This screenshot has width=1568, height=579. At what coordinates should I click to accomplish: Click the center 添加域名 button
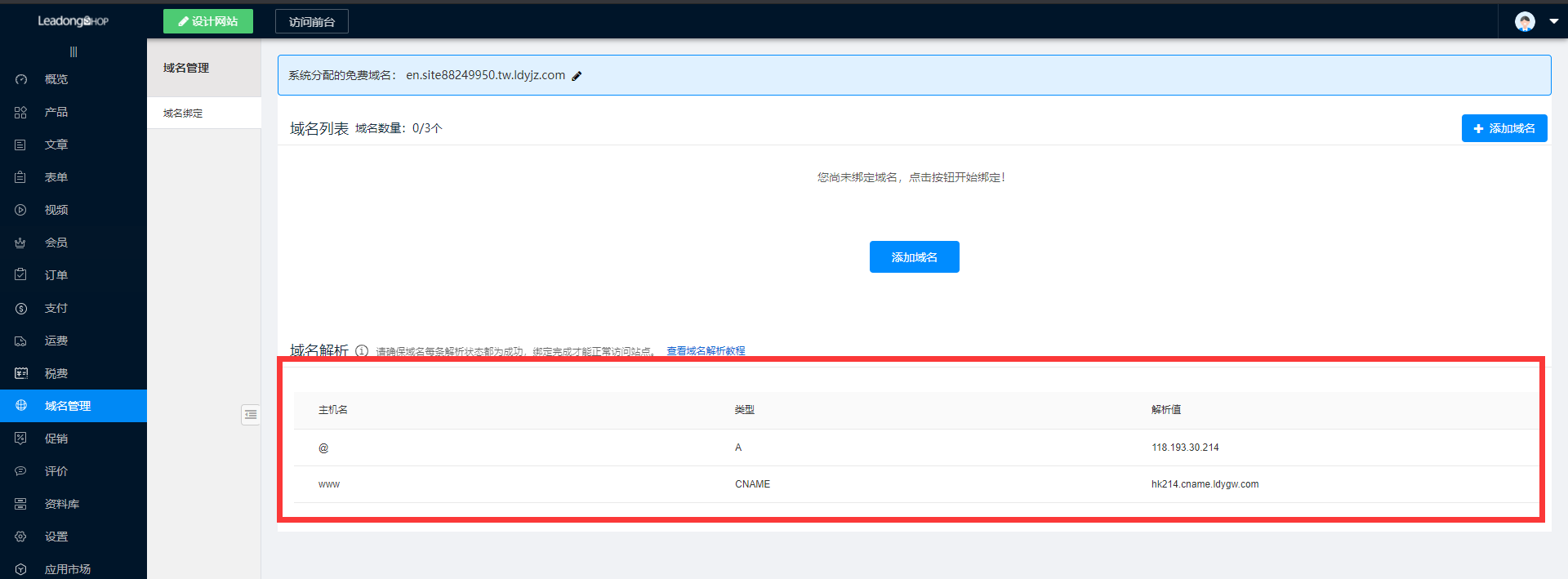(x=914, y=257)
